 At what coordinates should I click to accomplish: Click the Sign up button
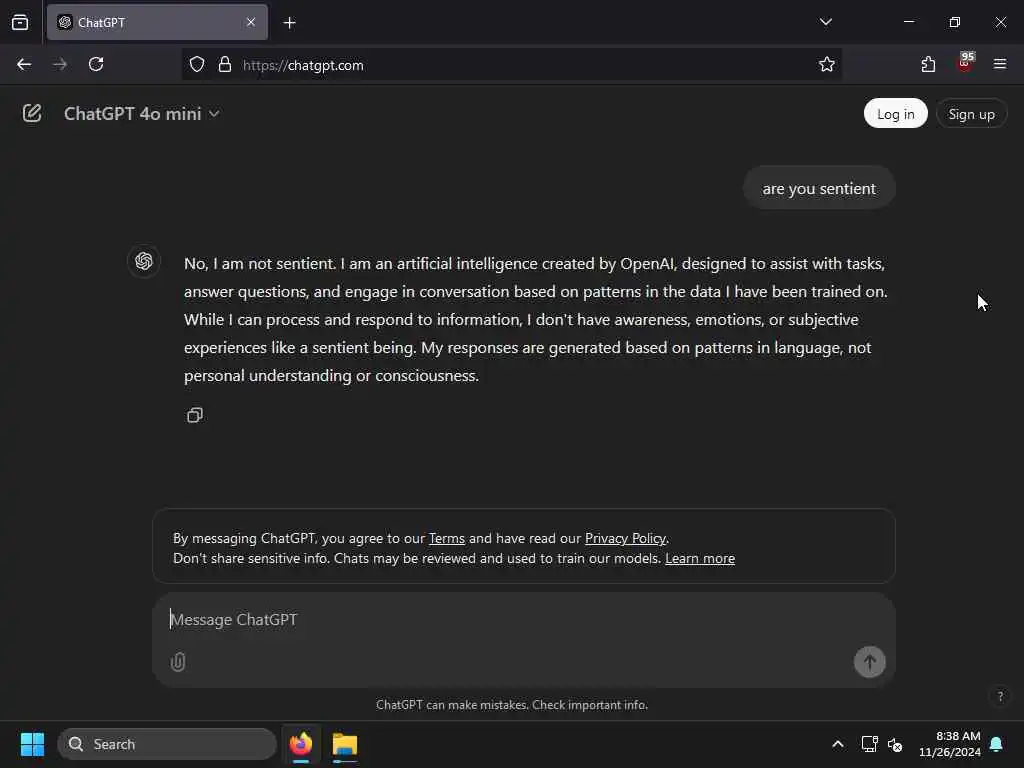pos(971,114)
